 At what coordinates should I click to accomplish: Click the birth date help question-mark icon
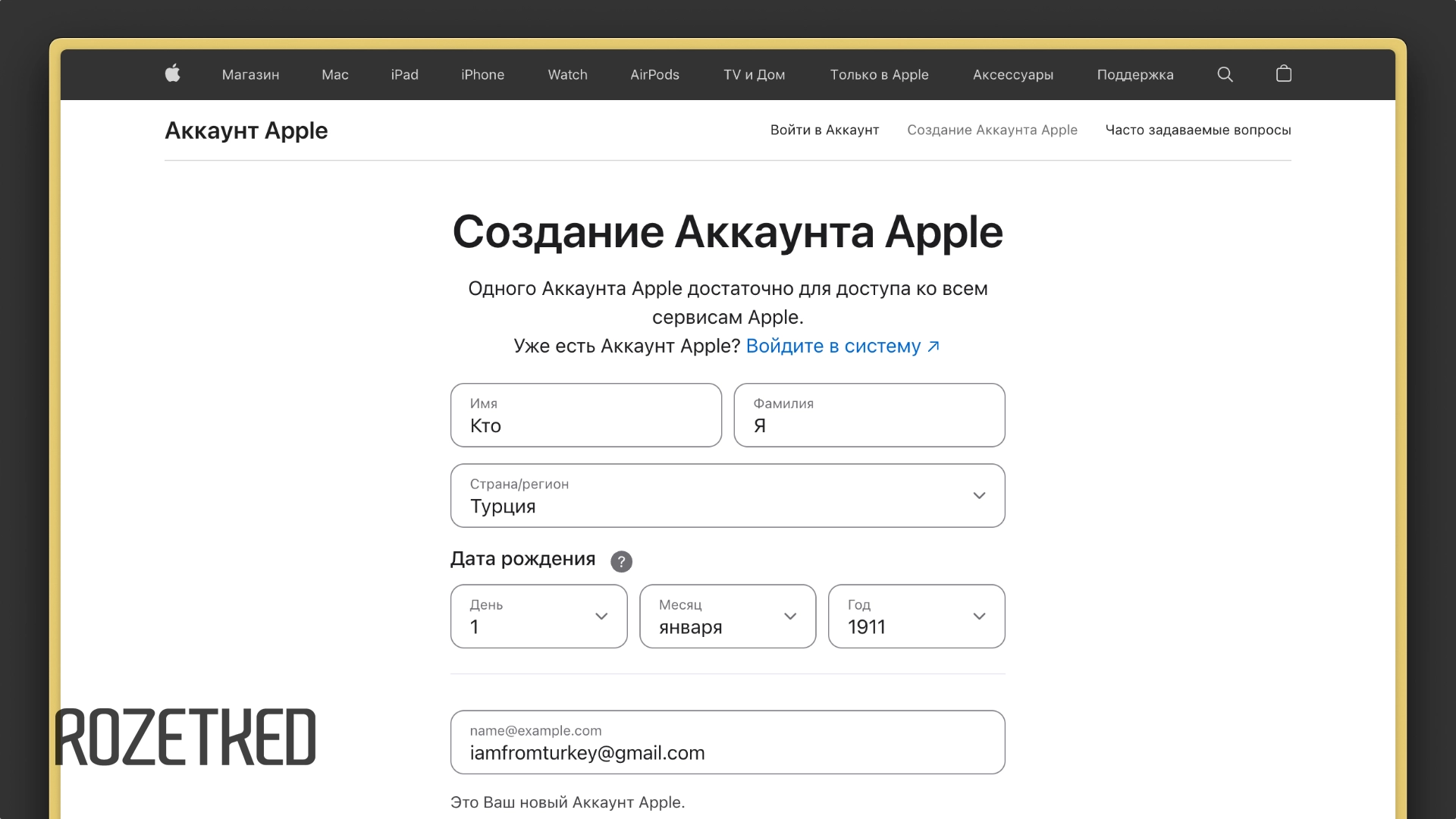[621, 561]
